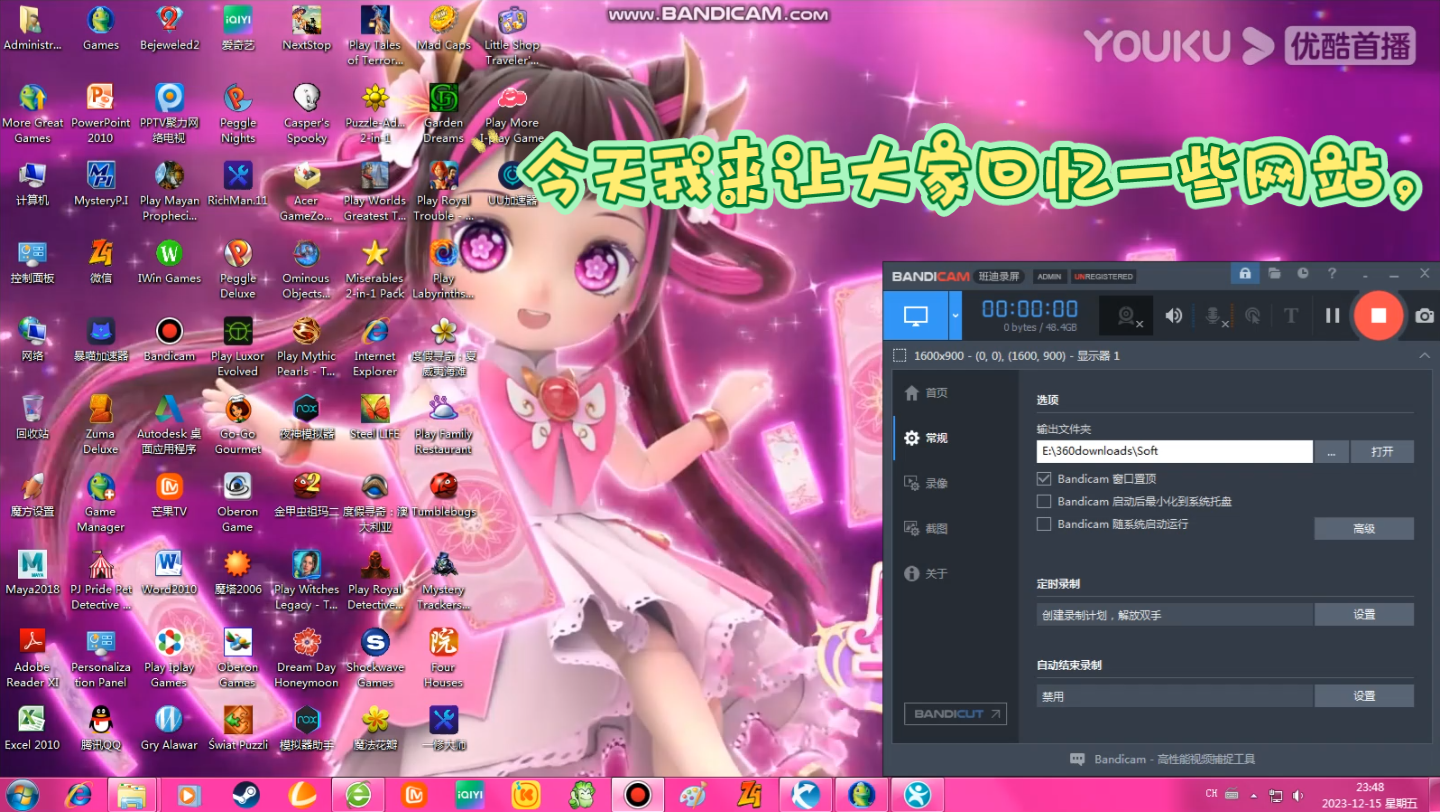
Task: Open UU加速器 desktop icon
Action: click(512, 183)
